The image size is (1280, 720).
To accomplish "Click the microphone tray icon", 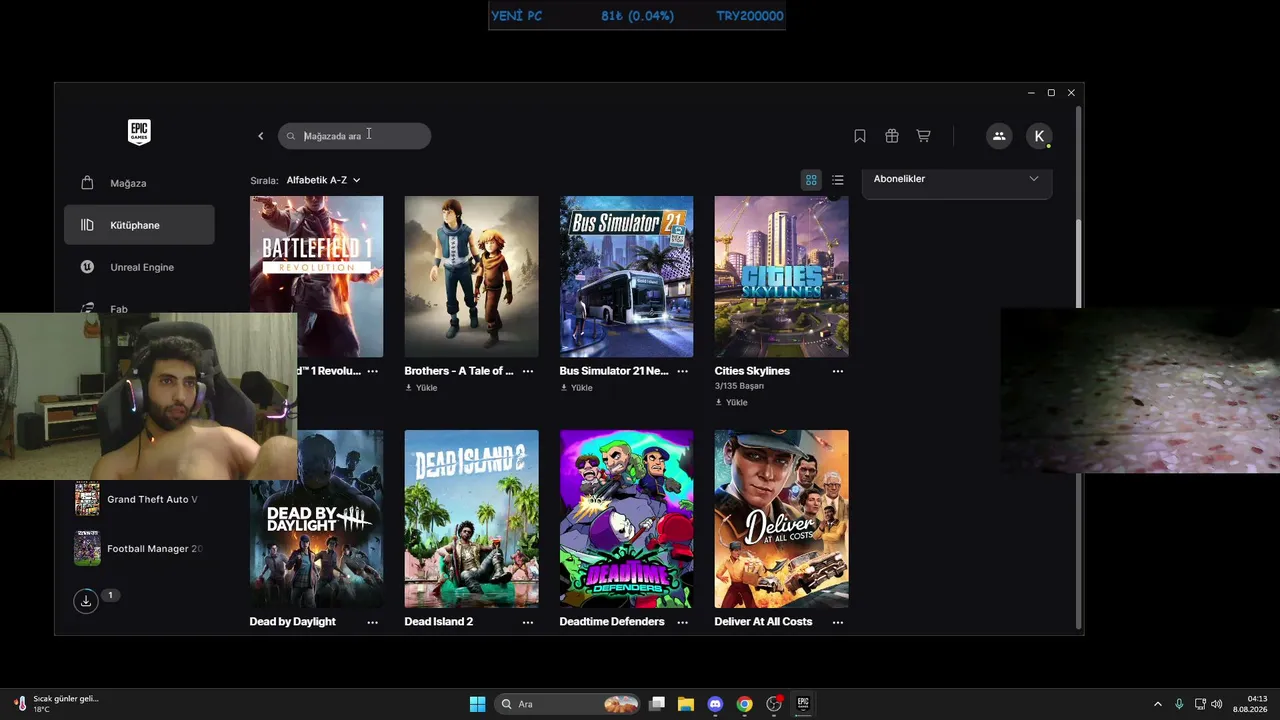I will pyautogui.click(x=1179, y=704).
